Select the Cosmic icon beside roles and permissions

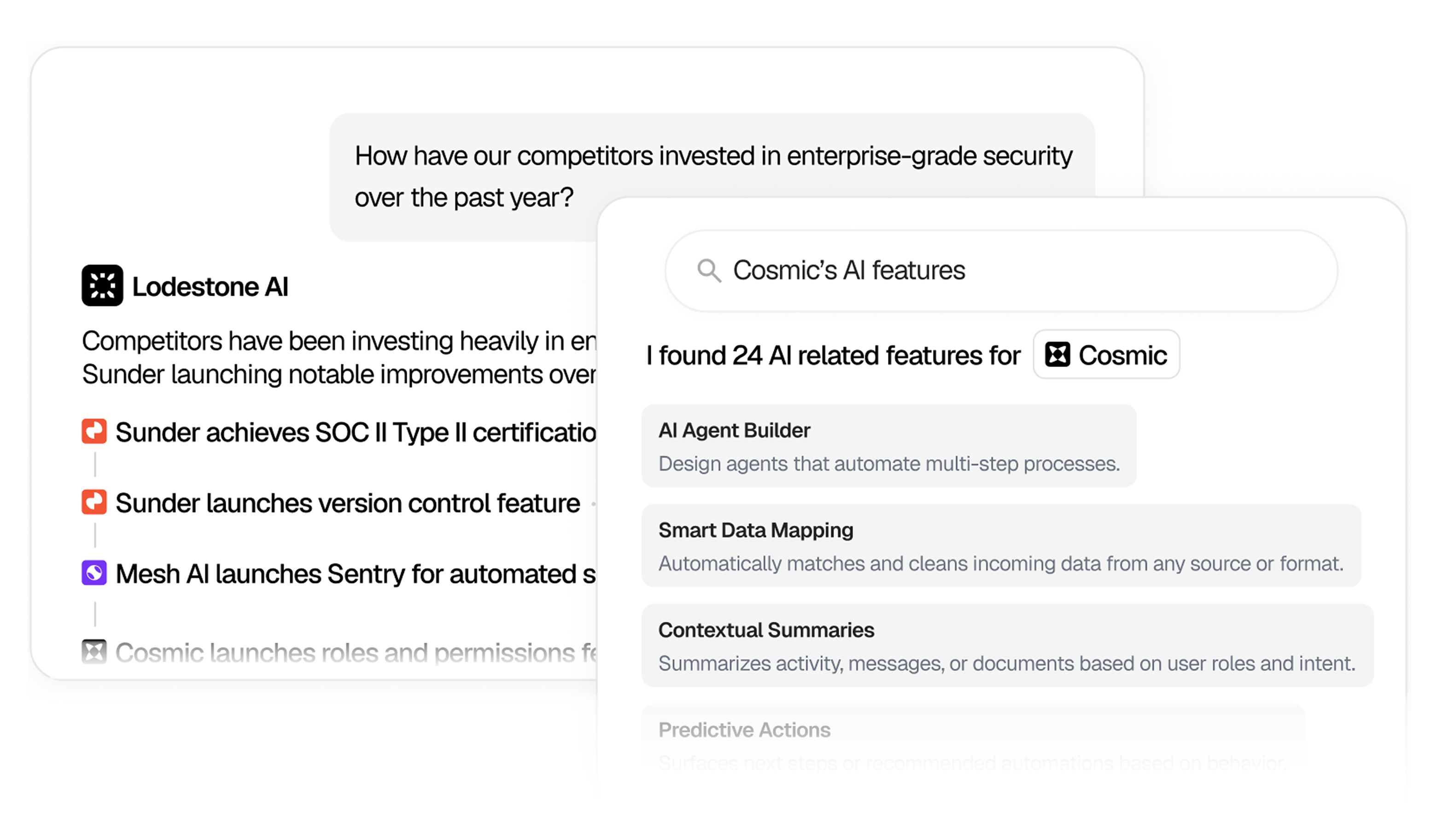click(x=94, y=651)
